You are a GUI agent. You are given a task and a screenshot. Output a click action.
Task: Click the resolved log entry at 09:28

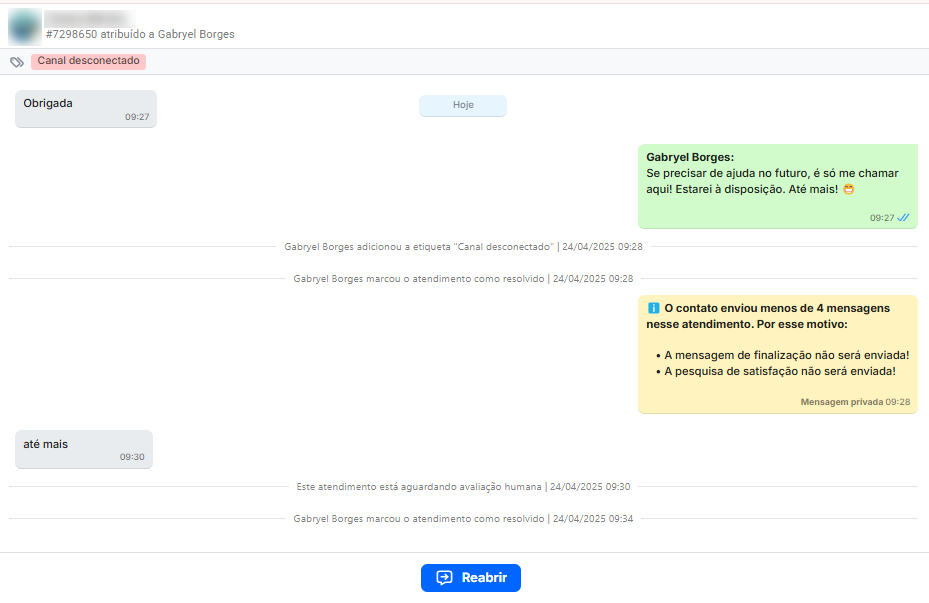click(463, 279)
